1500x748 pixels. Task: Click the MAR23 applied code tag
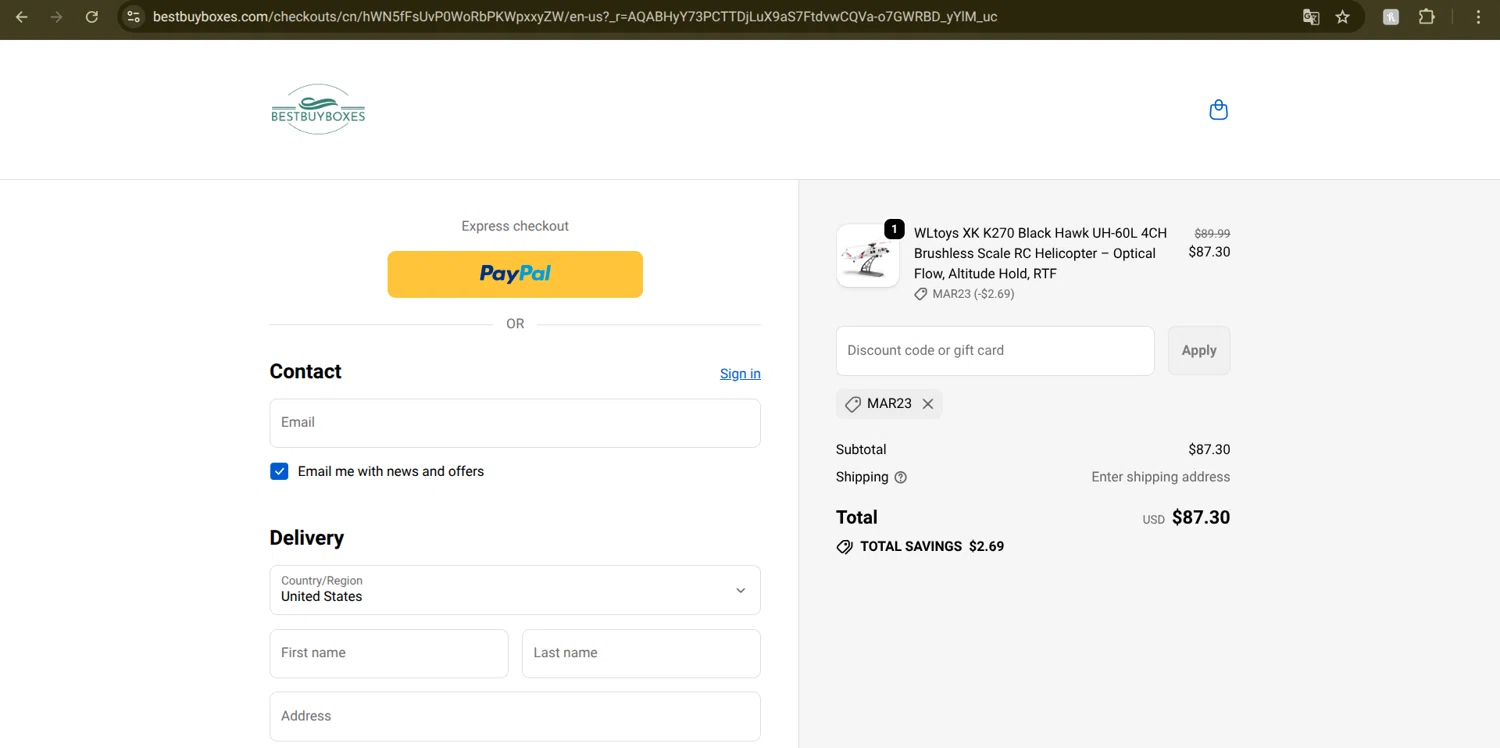(x=889, y=404)
